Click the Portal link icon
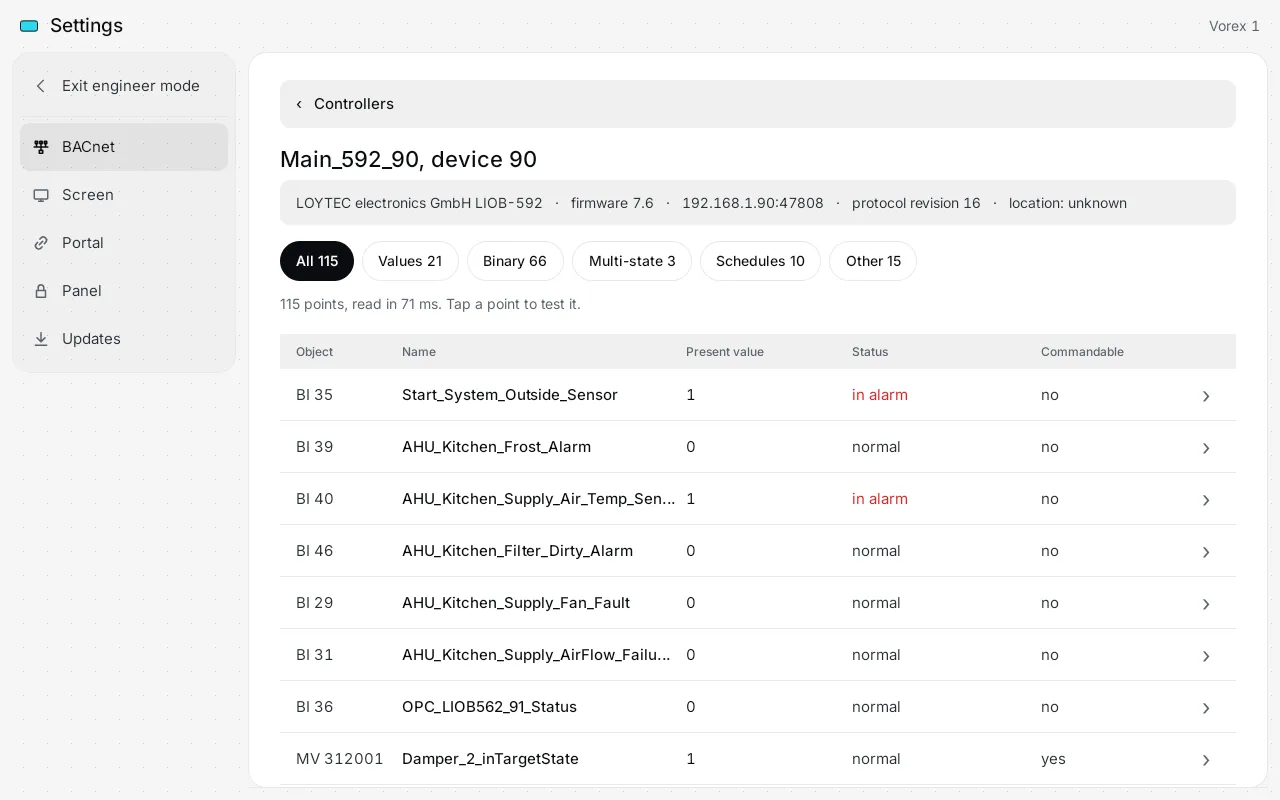Image resolution: width=1280 pixels, height=800 pixels. (x=41, y=243)
